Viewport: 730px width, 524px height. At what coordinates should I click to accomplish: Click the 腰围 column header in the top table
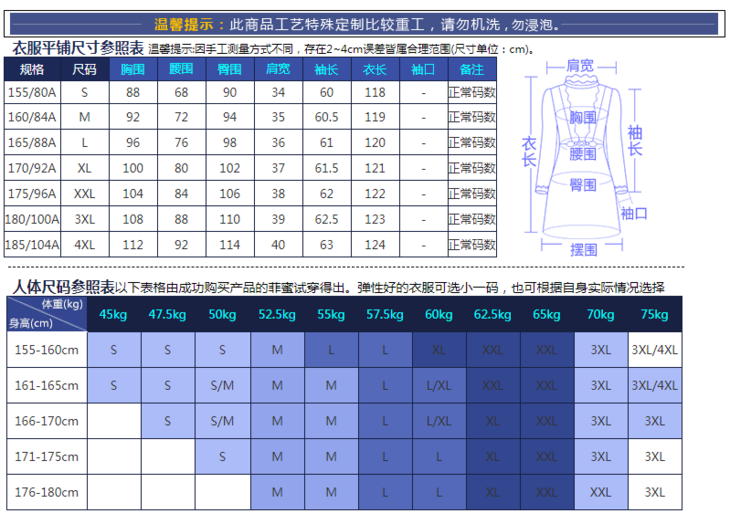click(181, 70)
